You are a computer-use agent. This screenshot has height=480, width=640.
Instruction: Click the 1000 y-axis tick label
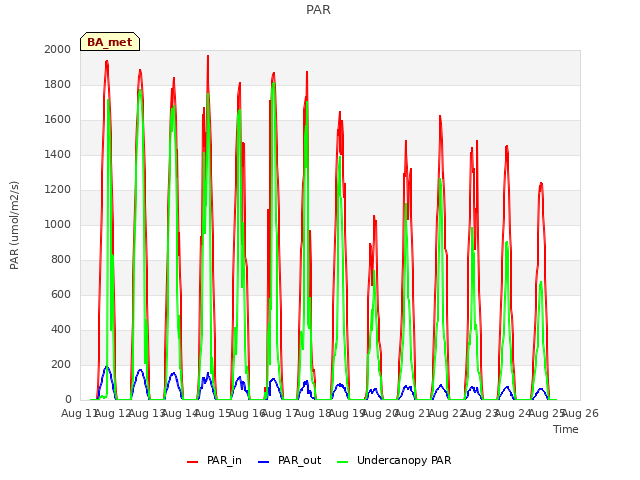58,224
